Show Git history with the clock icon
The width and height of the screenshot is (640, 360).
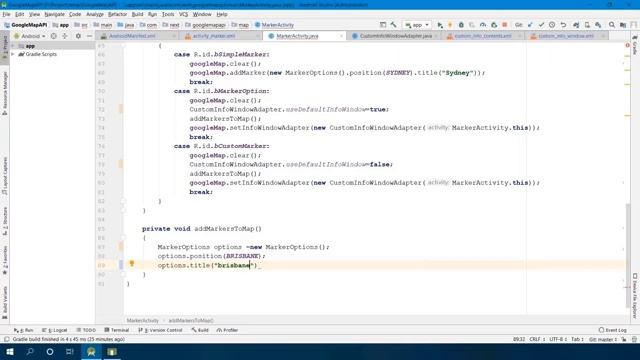click(552, 25)
